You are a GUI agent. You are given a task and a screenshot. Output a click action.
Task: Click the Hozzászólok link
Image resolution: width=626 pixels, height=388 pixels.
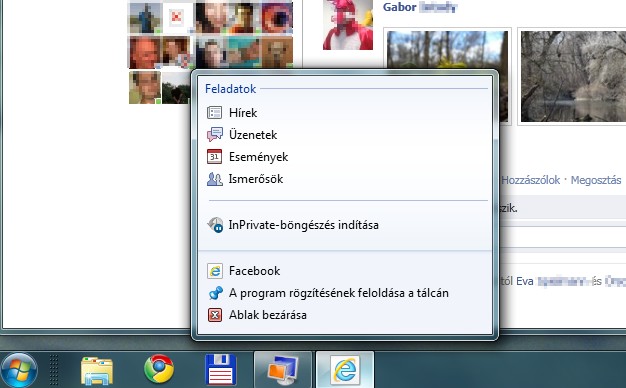click(531, 180)
